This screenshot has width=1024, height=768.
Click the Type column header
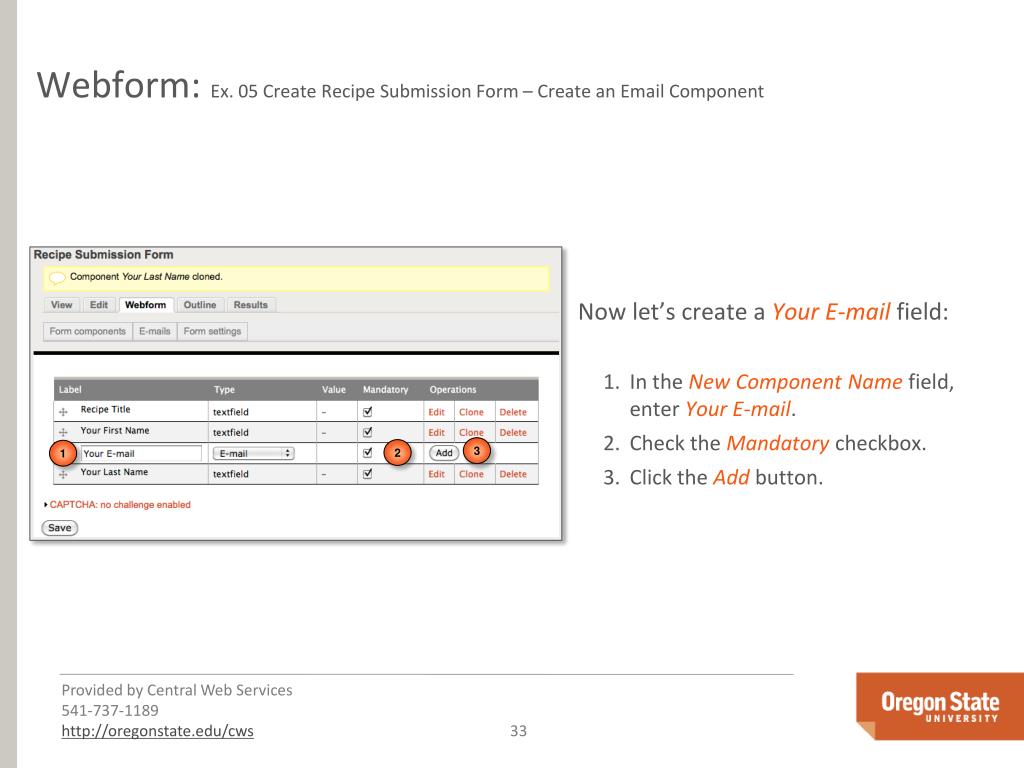(x=224, y=389)
